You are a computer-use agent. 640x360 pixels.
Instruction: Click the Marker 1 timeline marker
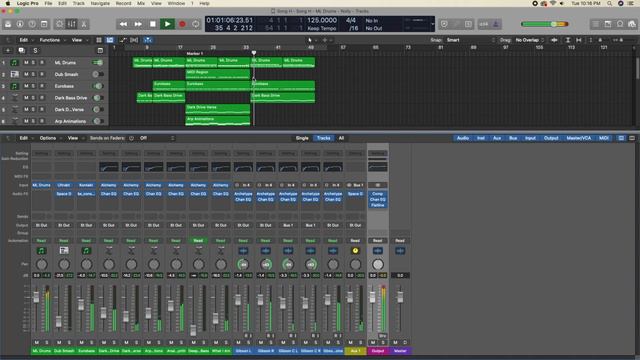(194, 53)
